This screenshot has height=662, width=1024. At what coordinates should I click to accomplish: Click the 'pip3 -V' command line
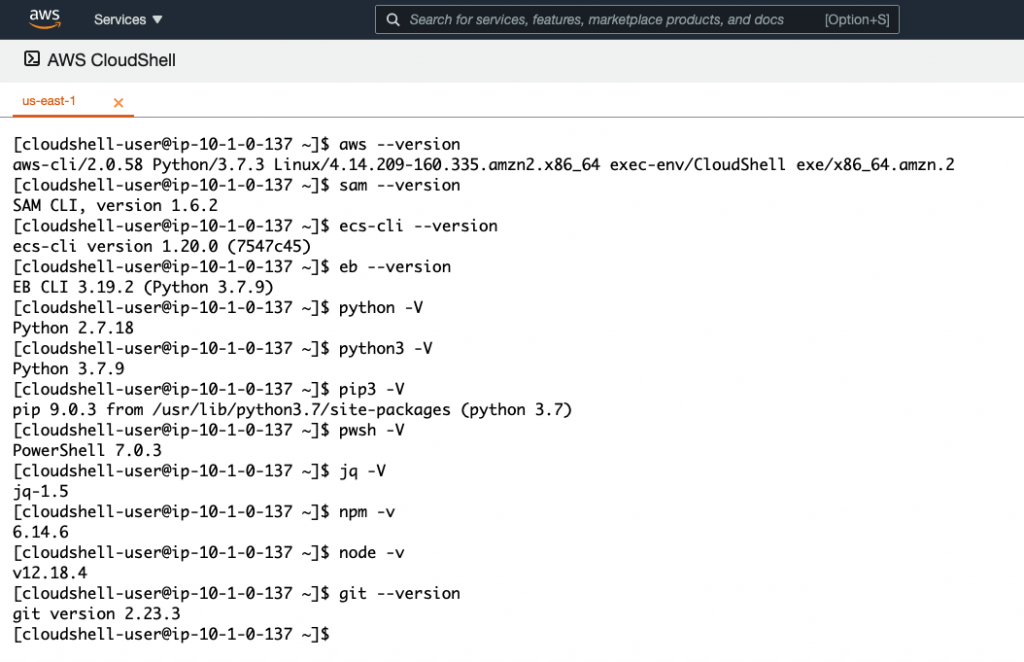click(x=208, y=389)
